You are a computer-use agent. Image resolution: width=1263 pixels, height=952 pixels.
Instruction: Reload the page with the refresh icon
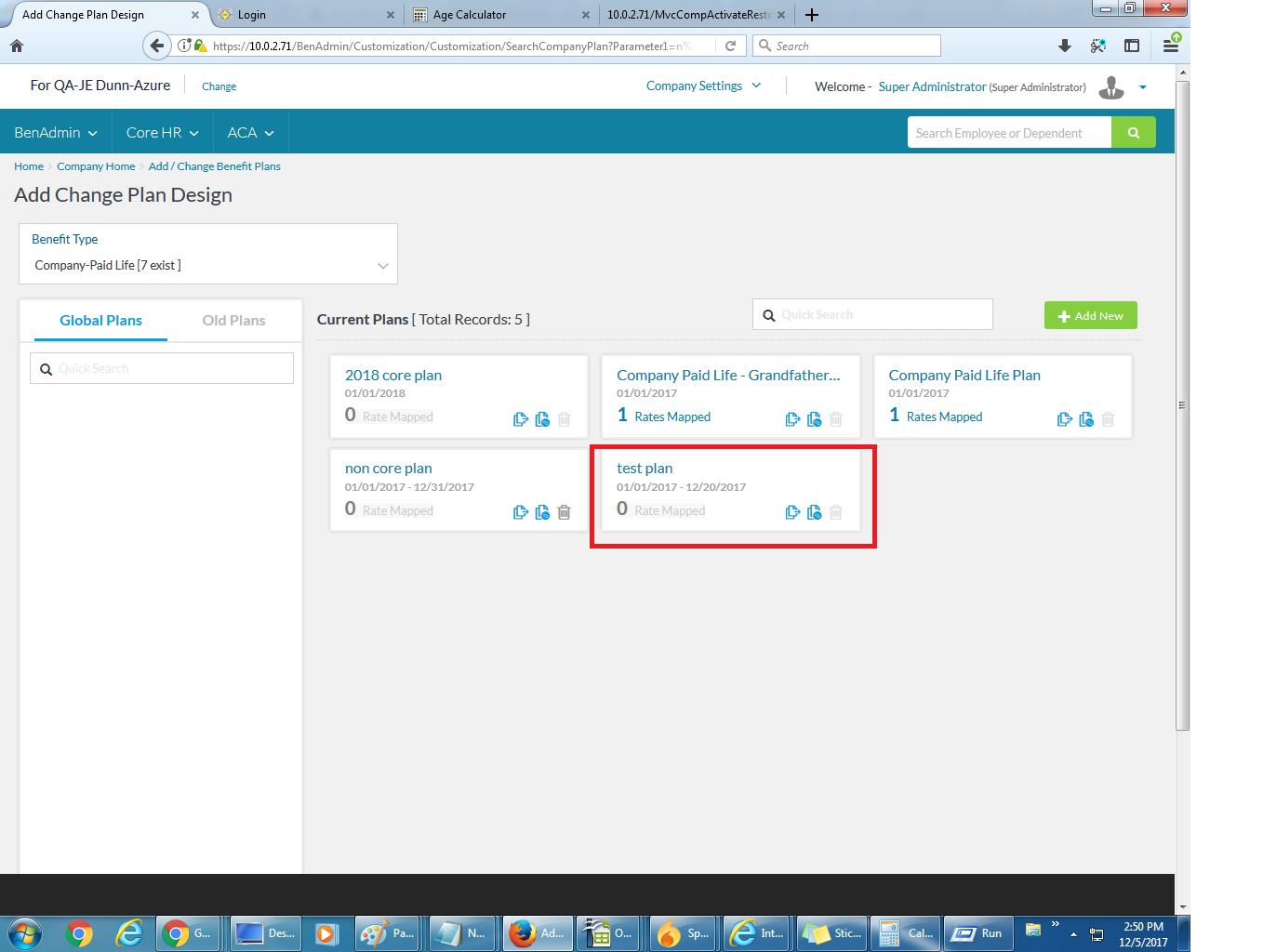(x=730, y=46)
